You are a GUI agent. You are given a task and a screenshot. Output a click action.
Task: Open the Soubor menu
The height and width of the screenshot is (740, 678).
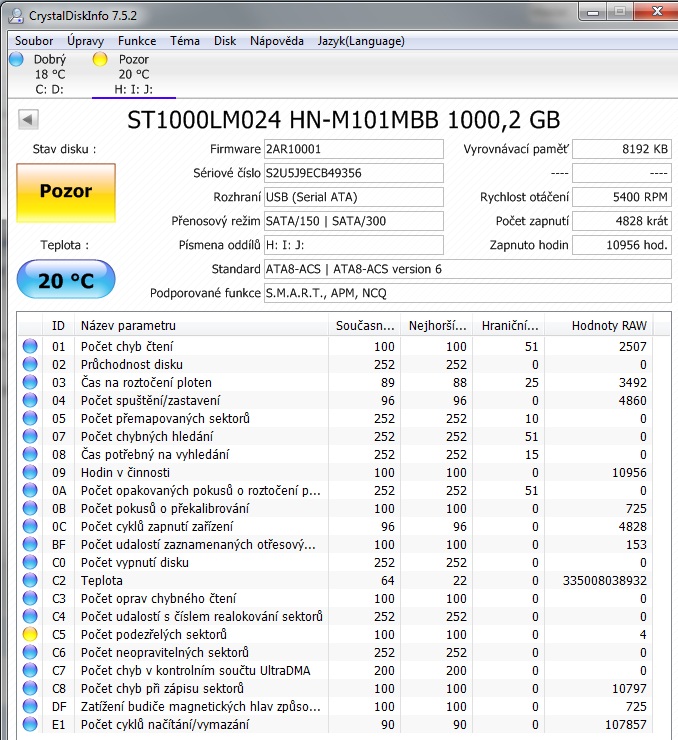pos(34,41)
